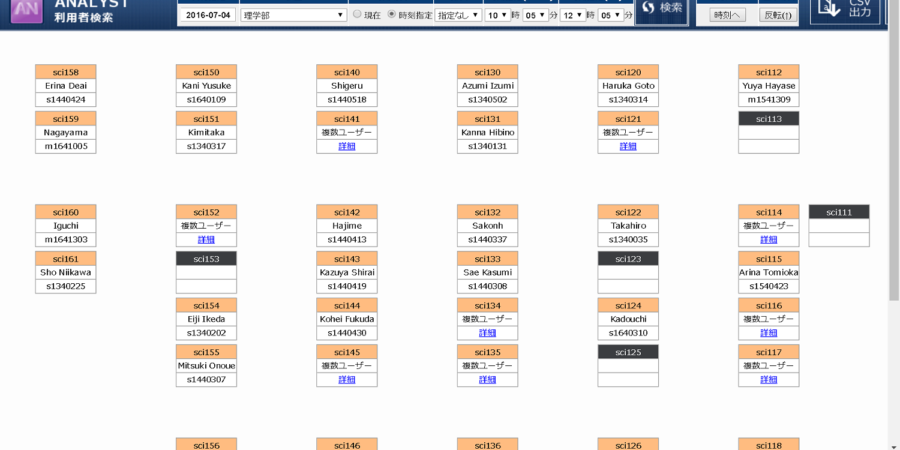Click the 検索 search button
This screenshot has width=900, height=450.
coord(661,10)
